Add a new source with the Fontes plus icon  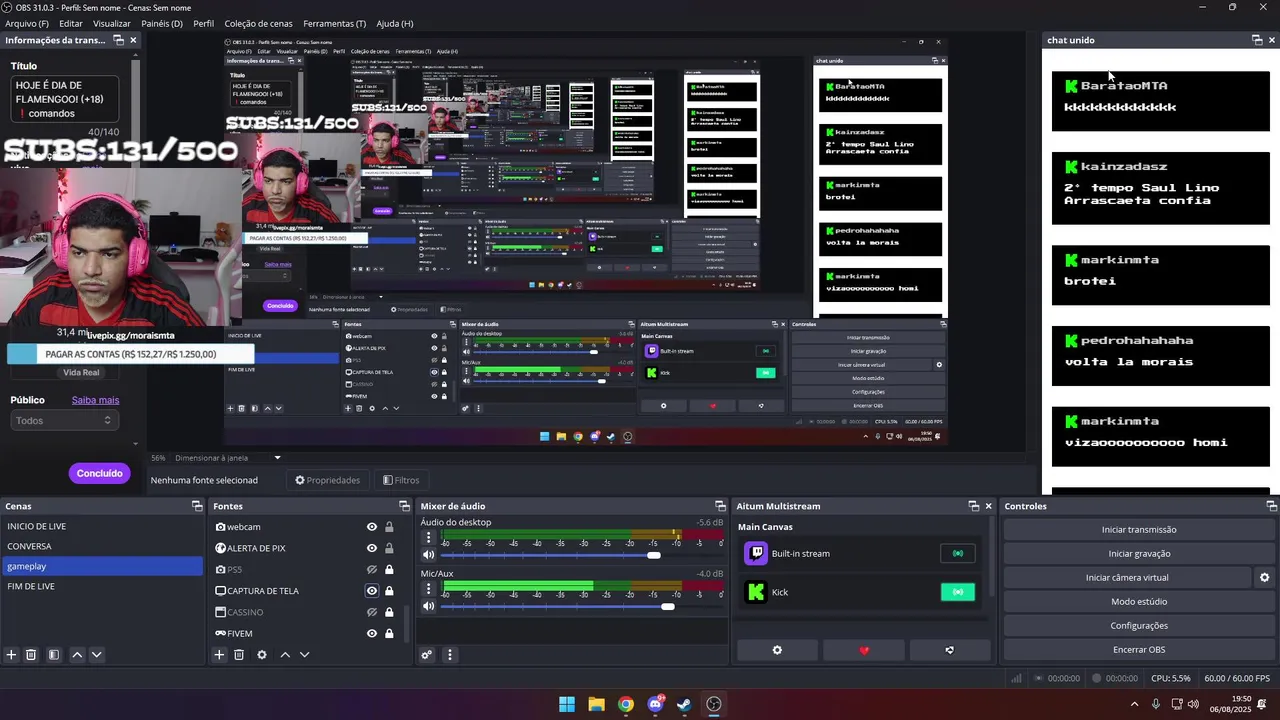219,655
